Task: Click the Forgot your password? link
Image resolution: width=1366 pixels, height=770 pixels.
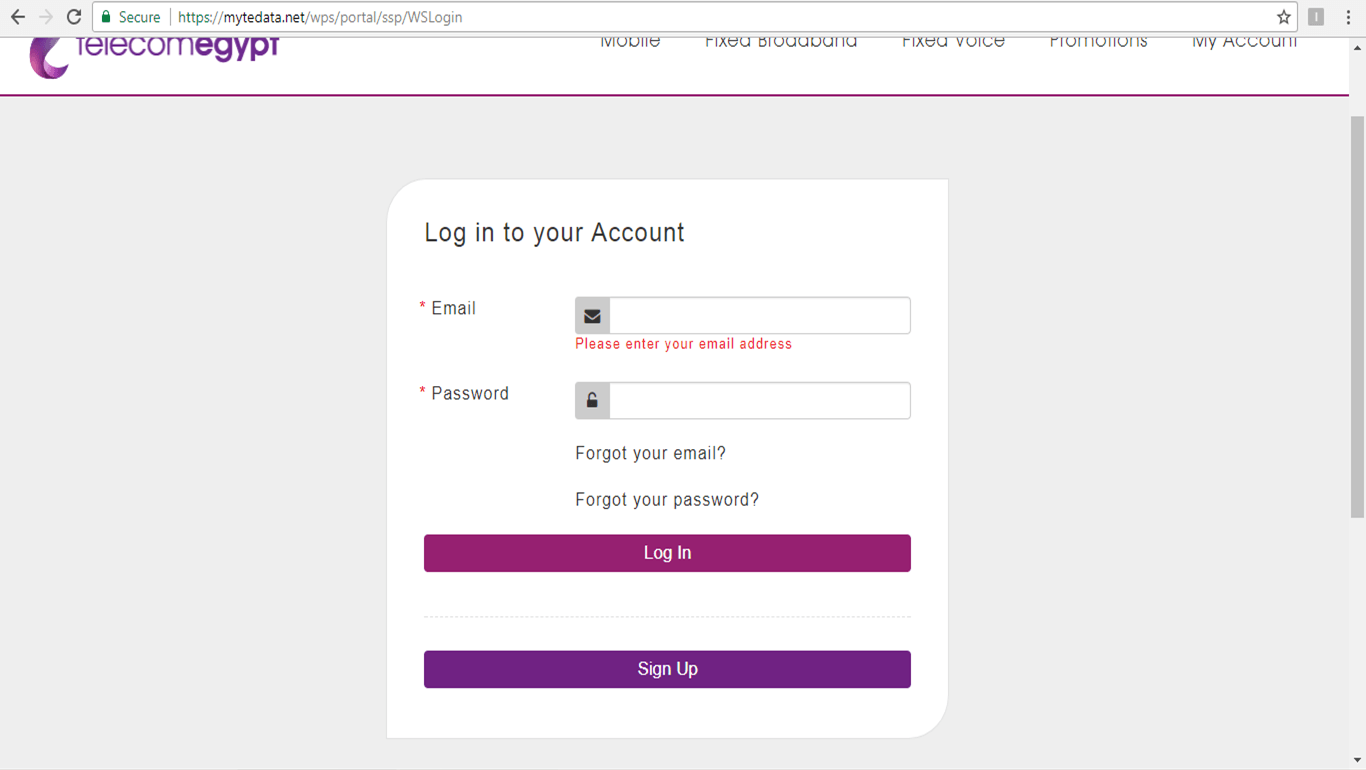Action: pos(667,500)
